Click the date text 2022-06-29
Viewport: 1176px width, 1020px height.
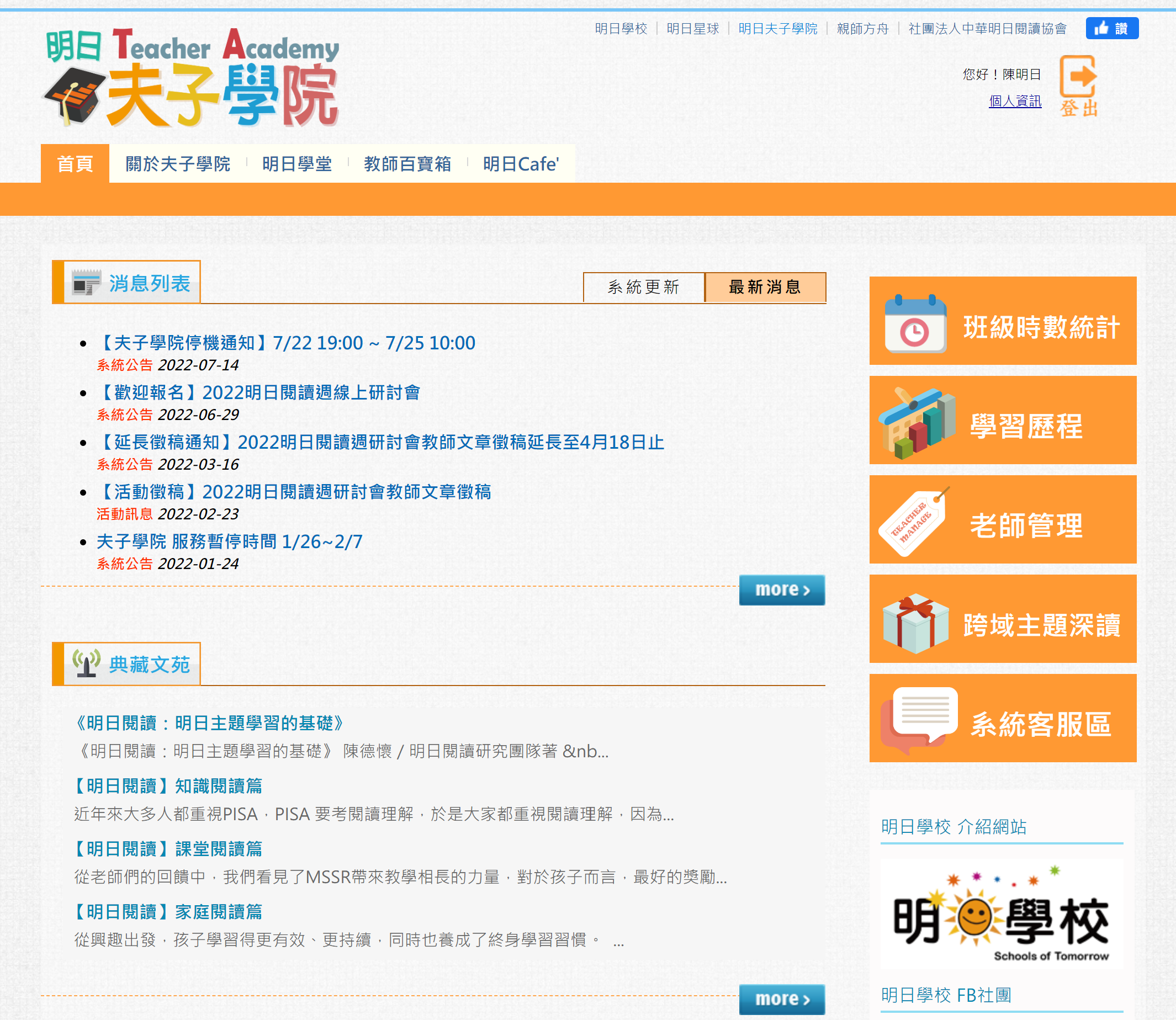pos(198,415)
